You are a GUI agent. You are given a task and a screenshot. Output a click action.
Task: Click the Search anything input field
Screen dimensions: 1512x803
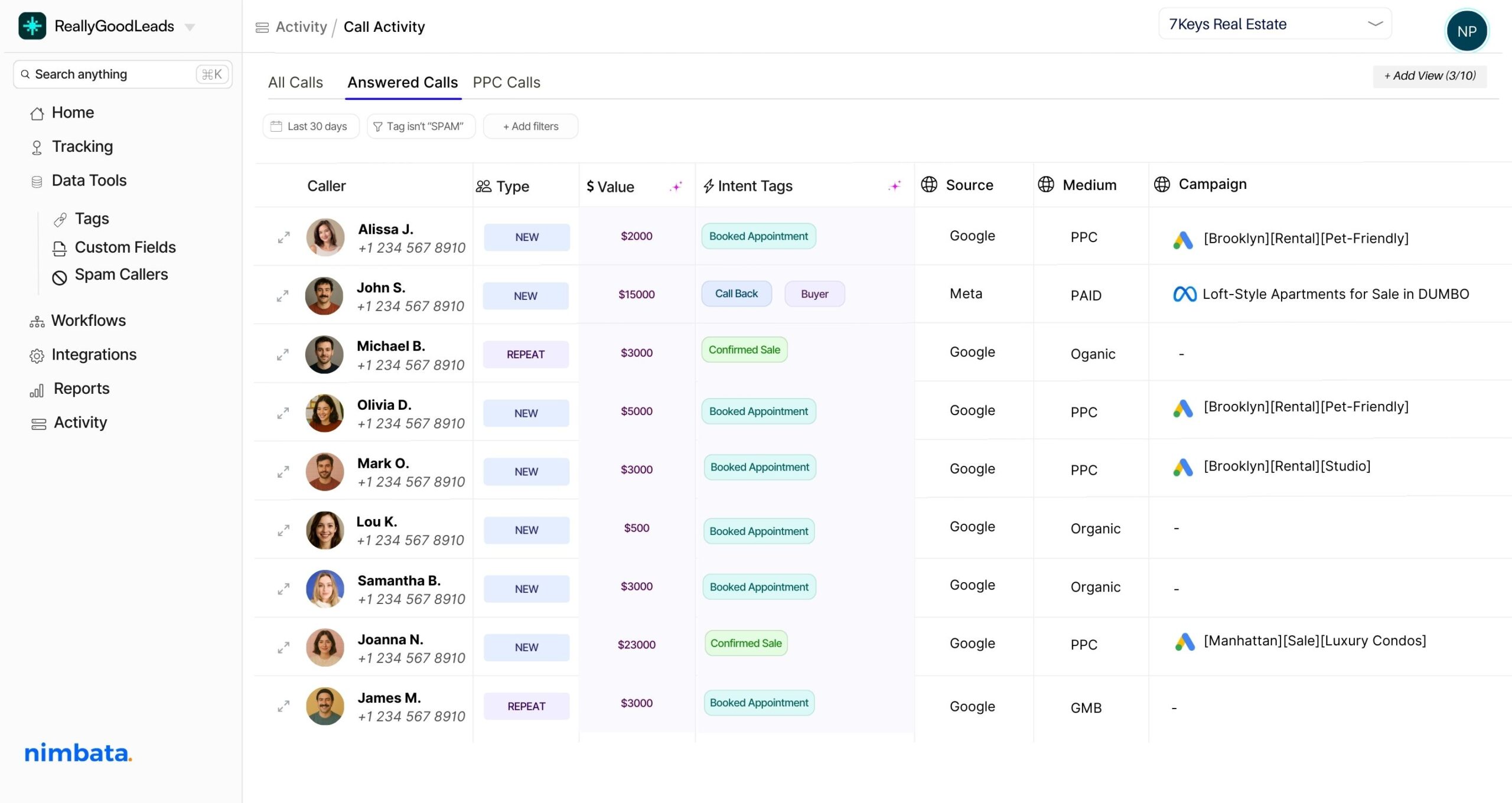(x=112, y=74)
